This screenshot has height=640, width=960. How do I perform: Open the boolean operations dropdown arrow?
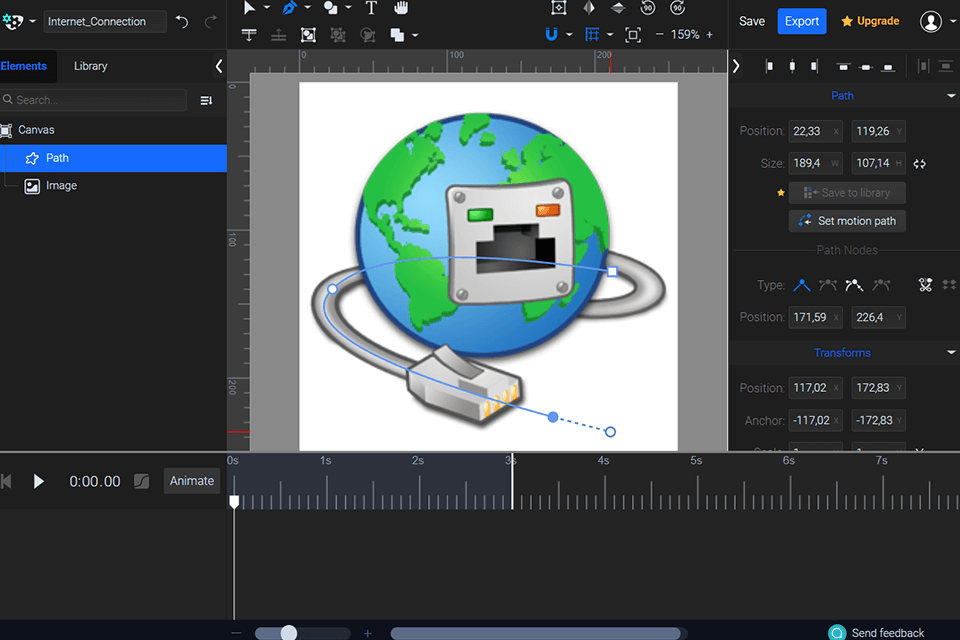click(415, 36)
